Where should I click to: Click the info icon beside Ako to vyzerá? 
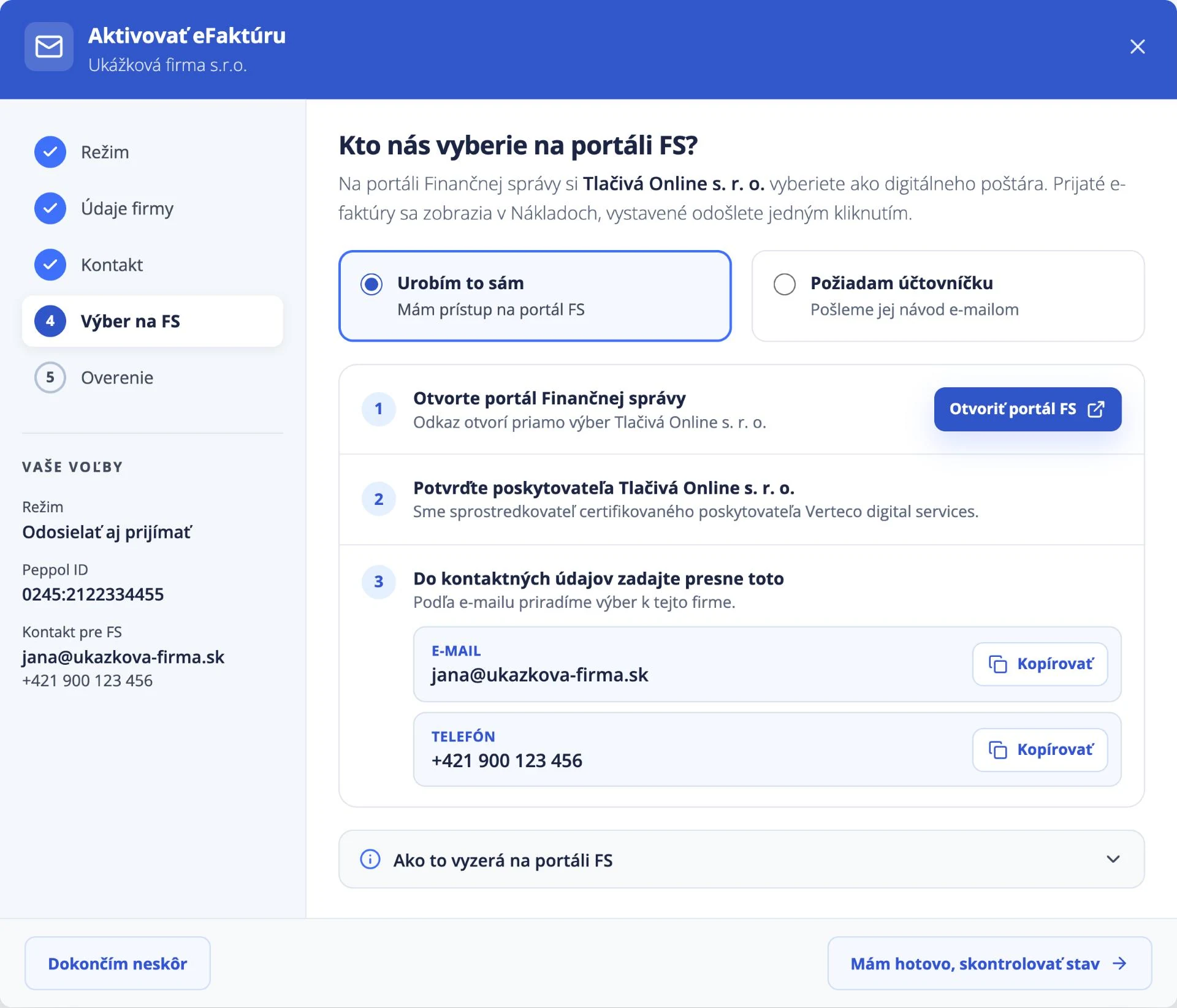(370, 860)
